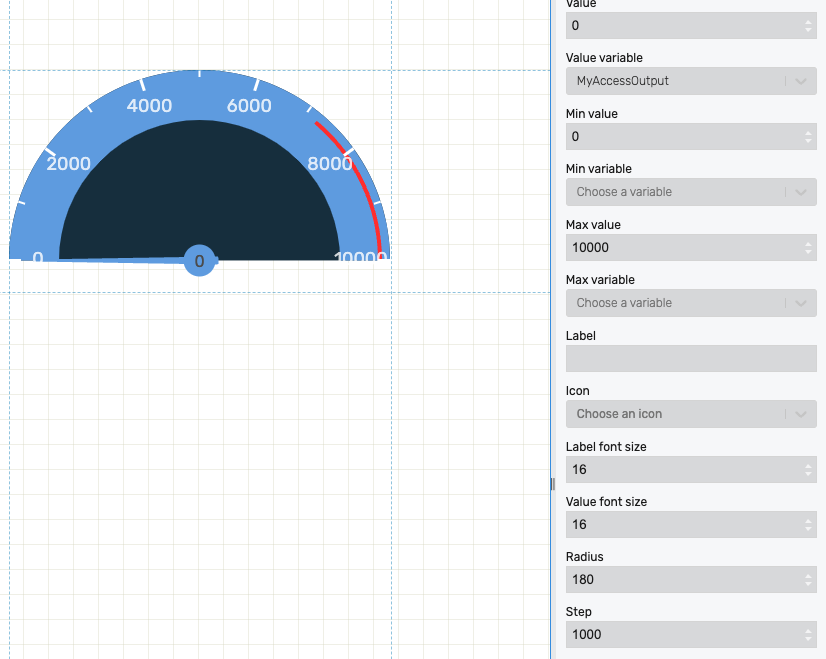Focus the Radius field showing 180
The image size is (826, 659).
pyautogui.click(x=680, y=579)
